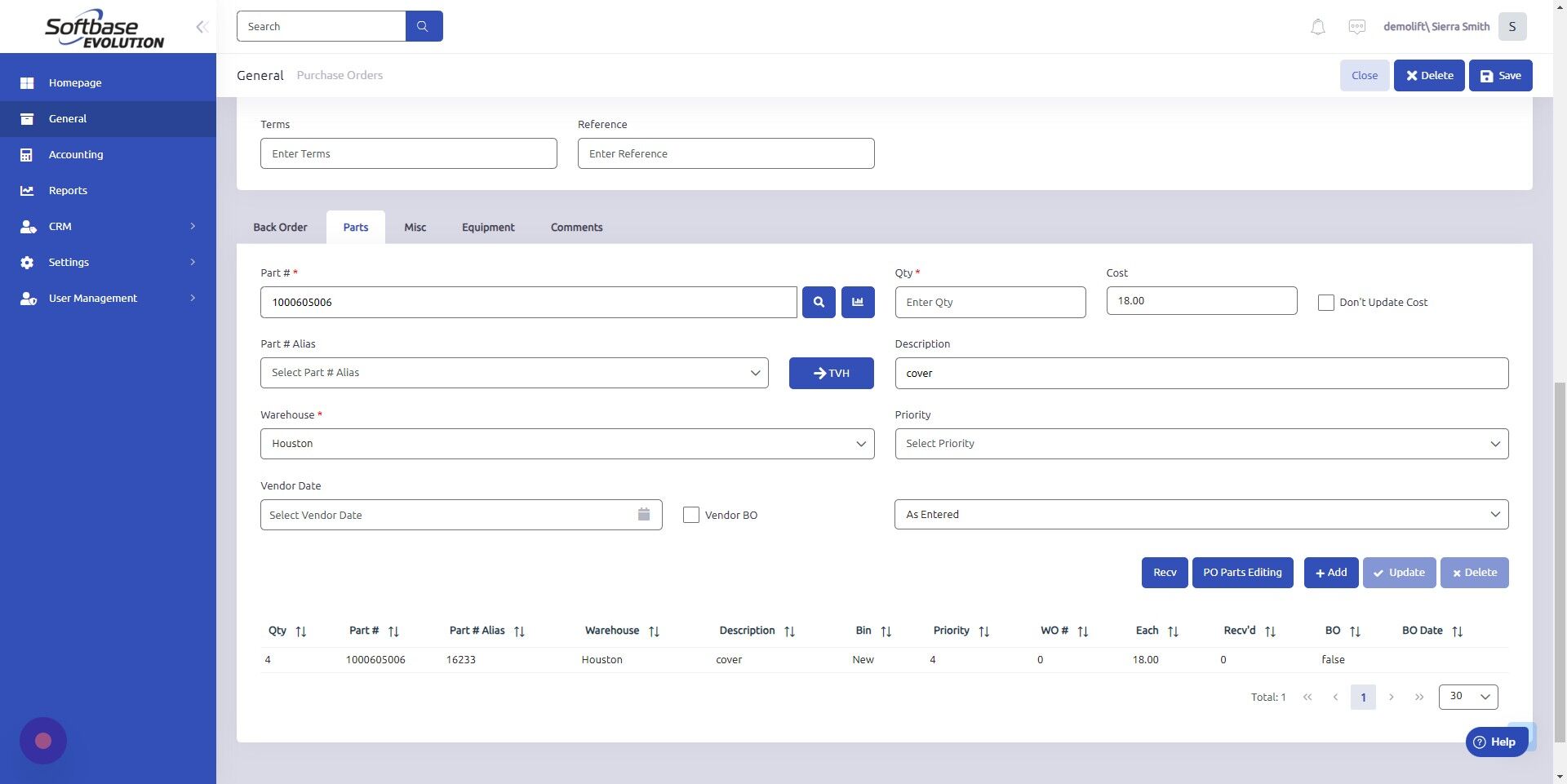Viewport: 1567px width, 784px height.
Task: Change the rows-per-page dropdown from 30
Action: (1467, 697)
